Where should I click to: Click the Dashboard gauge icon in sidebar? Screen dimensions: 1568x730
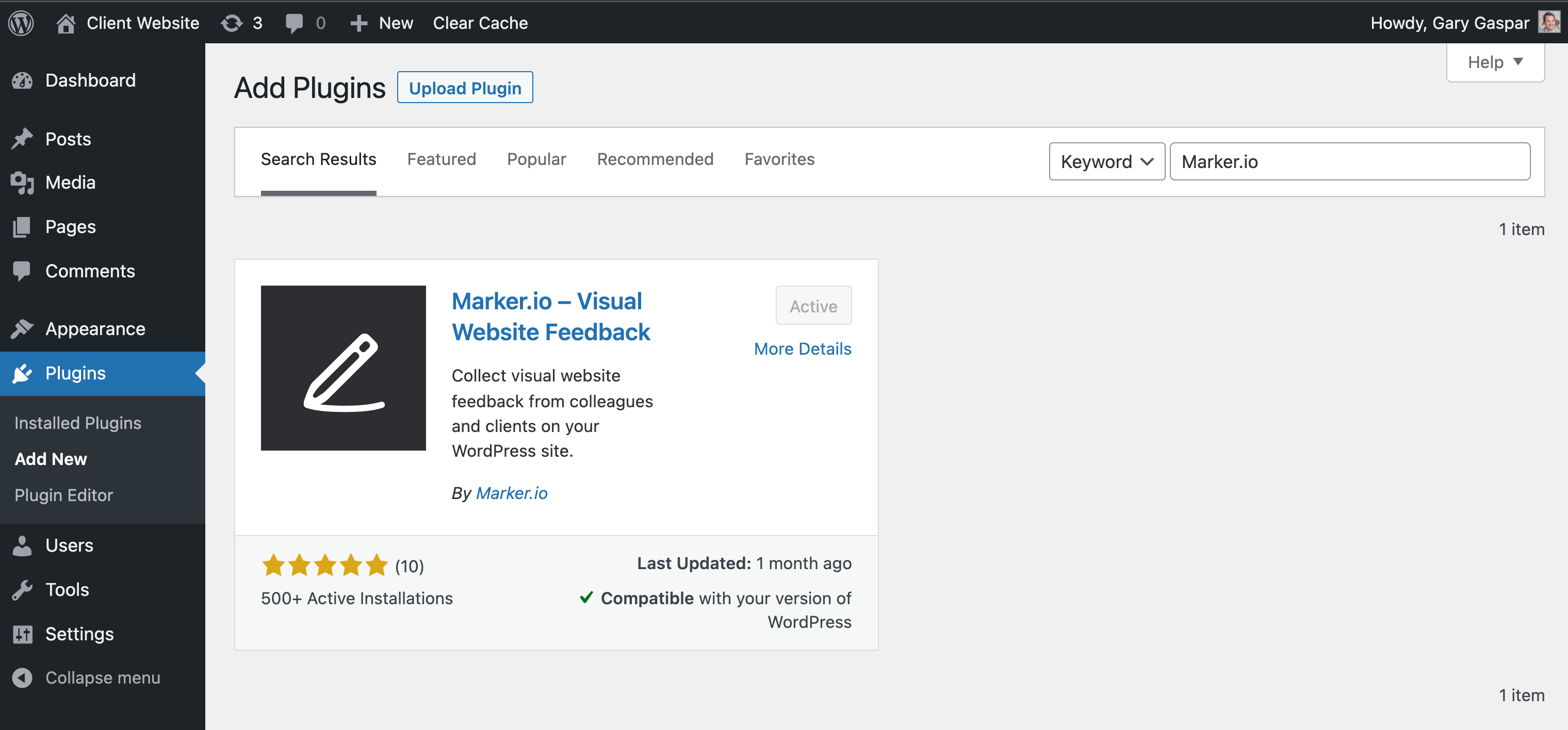(23, 80)
